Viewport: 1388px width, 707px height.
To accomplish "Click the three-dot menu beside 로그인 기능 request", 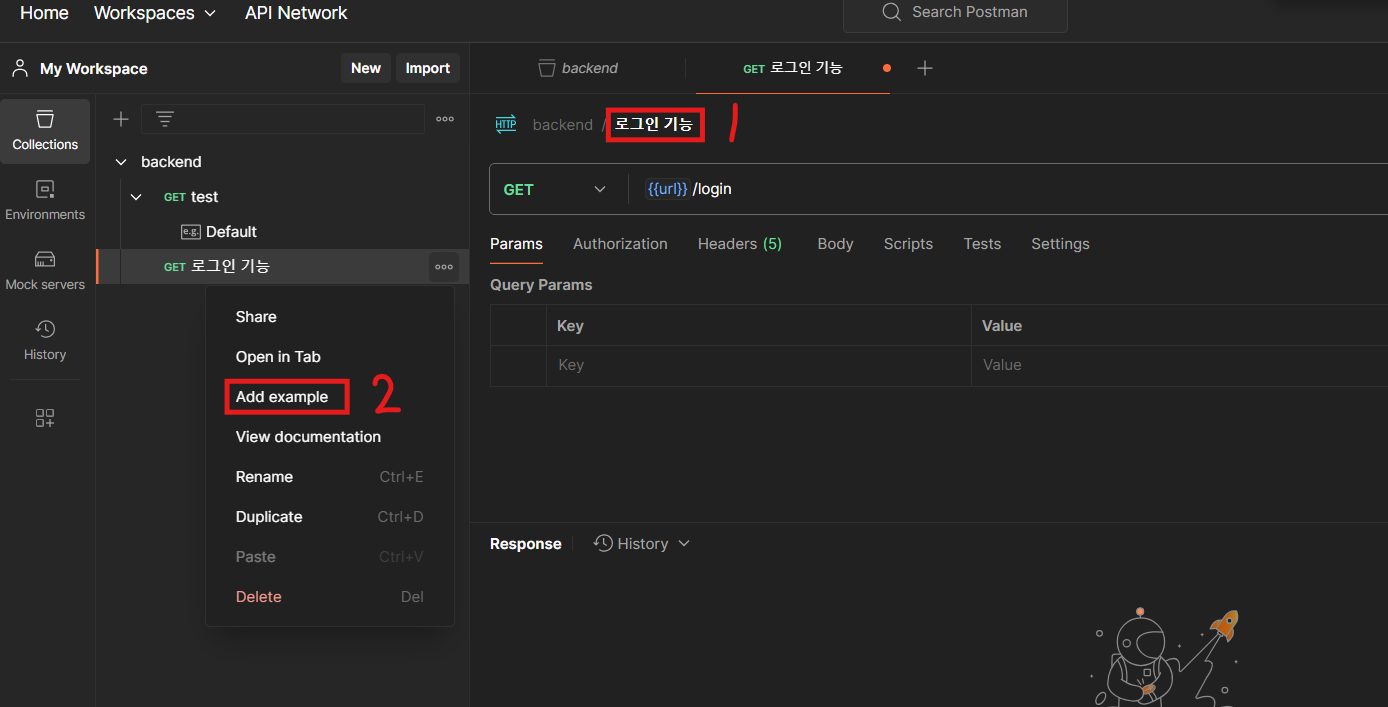I will 444,267.
